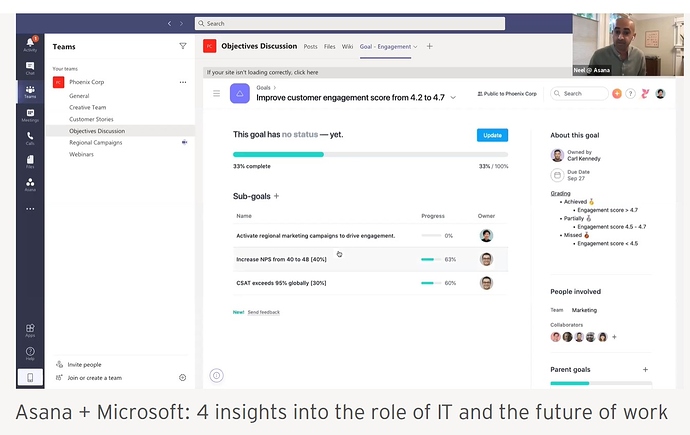Click the pink Asana celebration icon
Image resolution: width=690 pixels, height=435 pixels.
tap(645, 94)
